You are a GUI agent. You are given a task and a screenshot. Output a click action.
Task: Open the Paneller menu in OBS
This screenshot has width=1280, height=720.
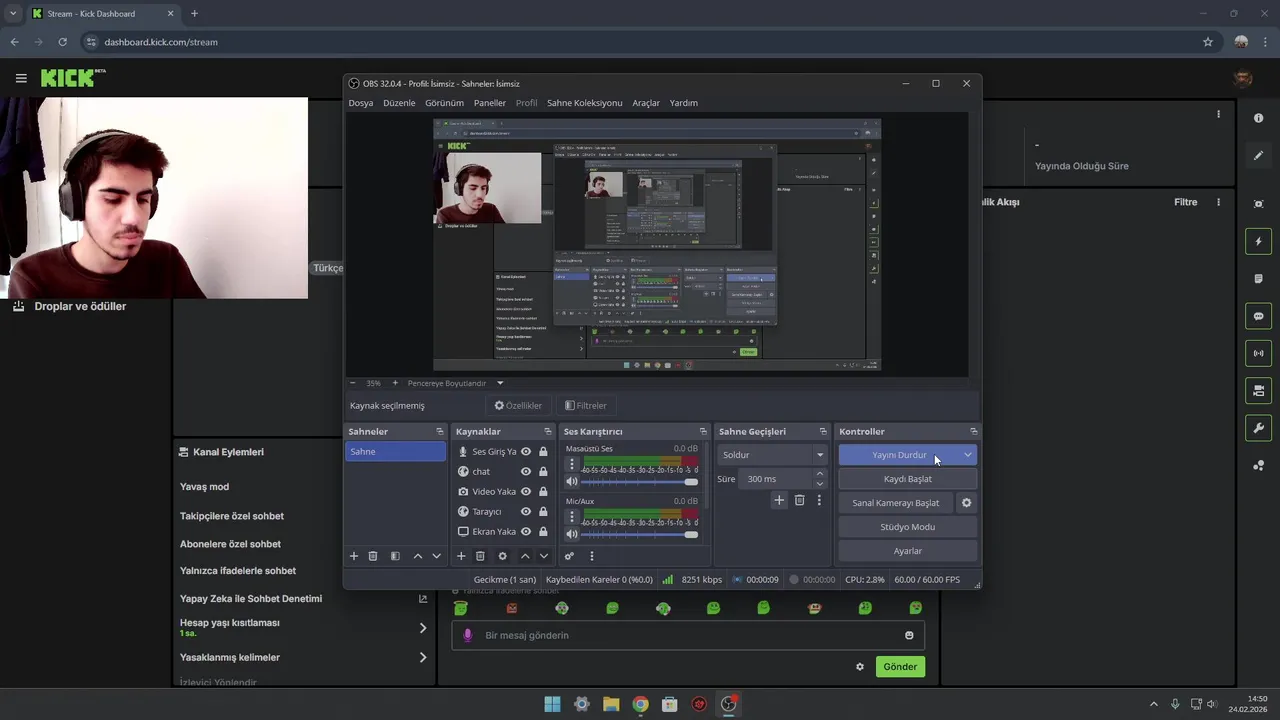click(x=490, y=103)
